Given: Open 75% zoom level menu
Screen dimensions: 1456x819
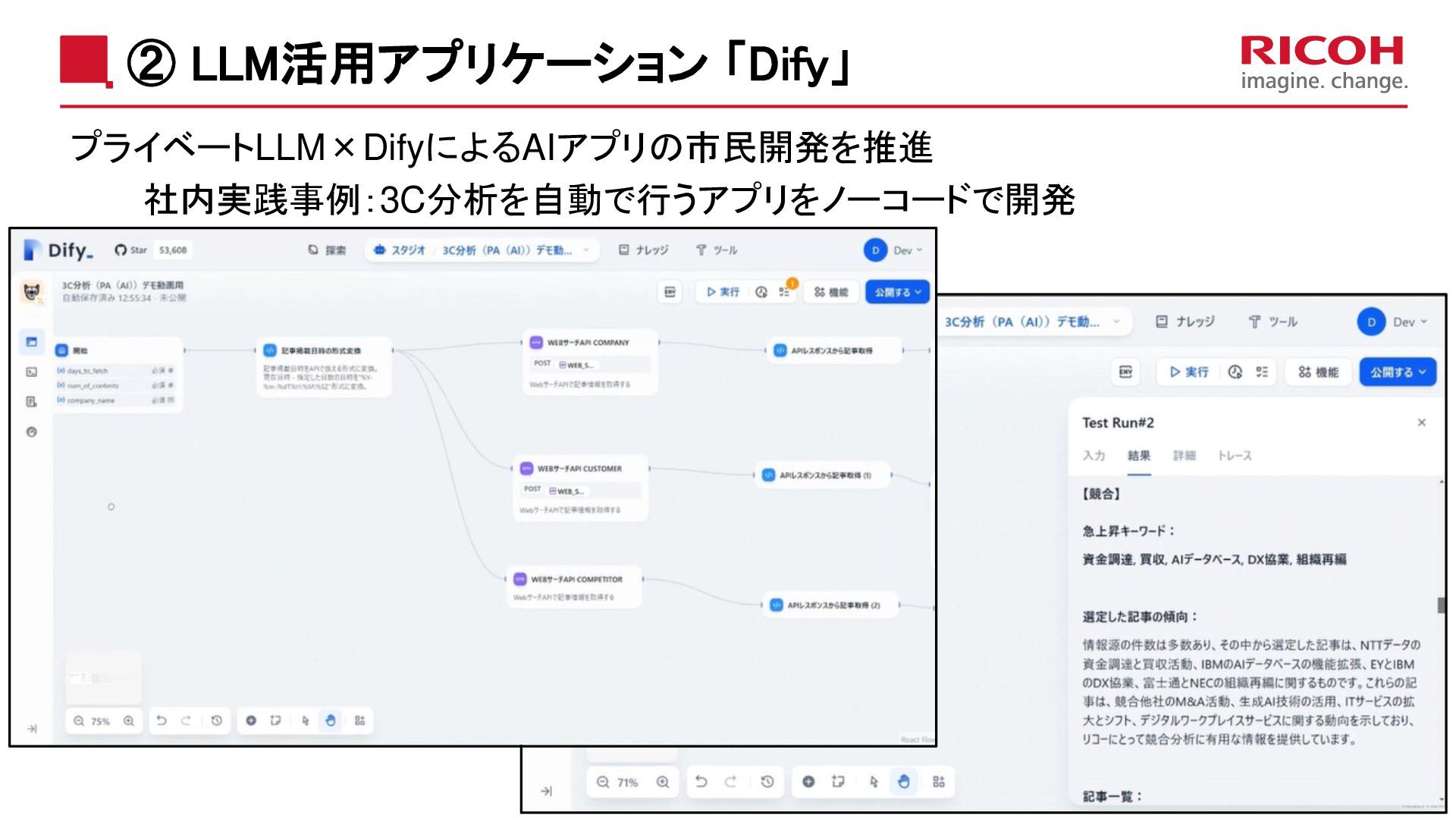Looking at the screenshot, I should [101, 721].
